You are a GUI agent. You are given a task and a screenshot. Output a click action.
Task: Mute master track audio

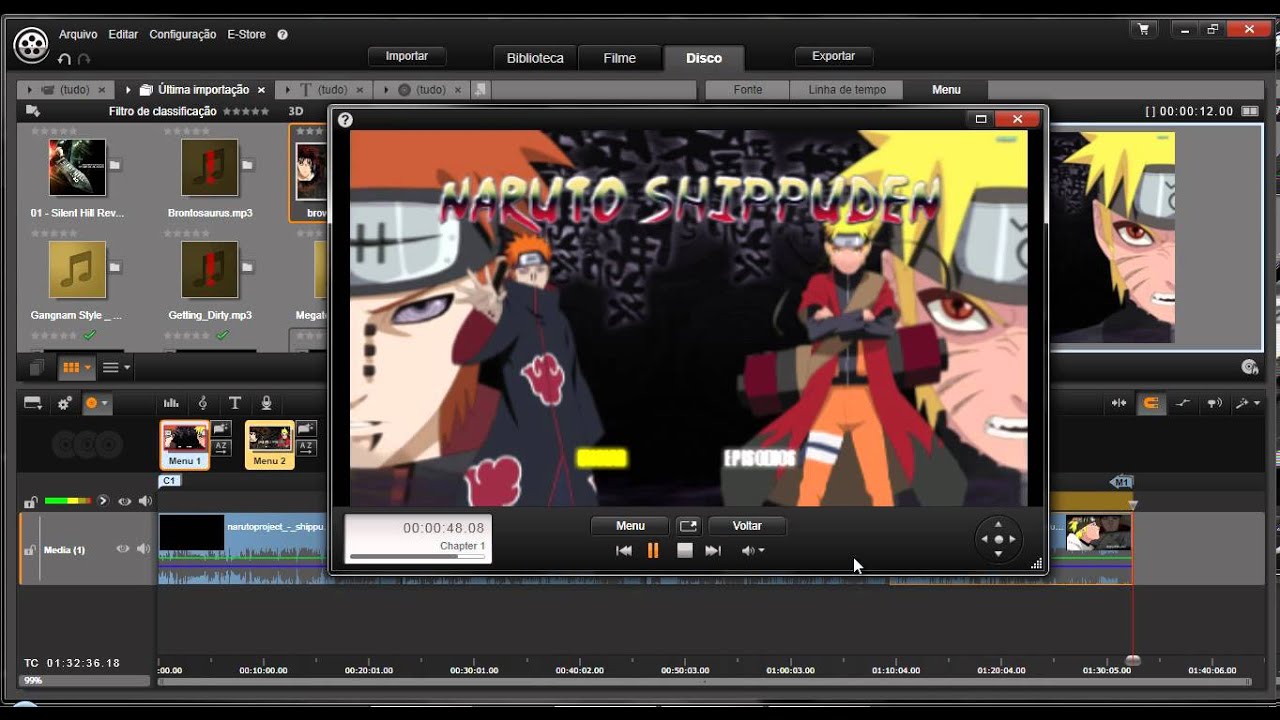145,501
